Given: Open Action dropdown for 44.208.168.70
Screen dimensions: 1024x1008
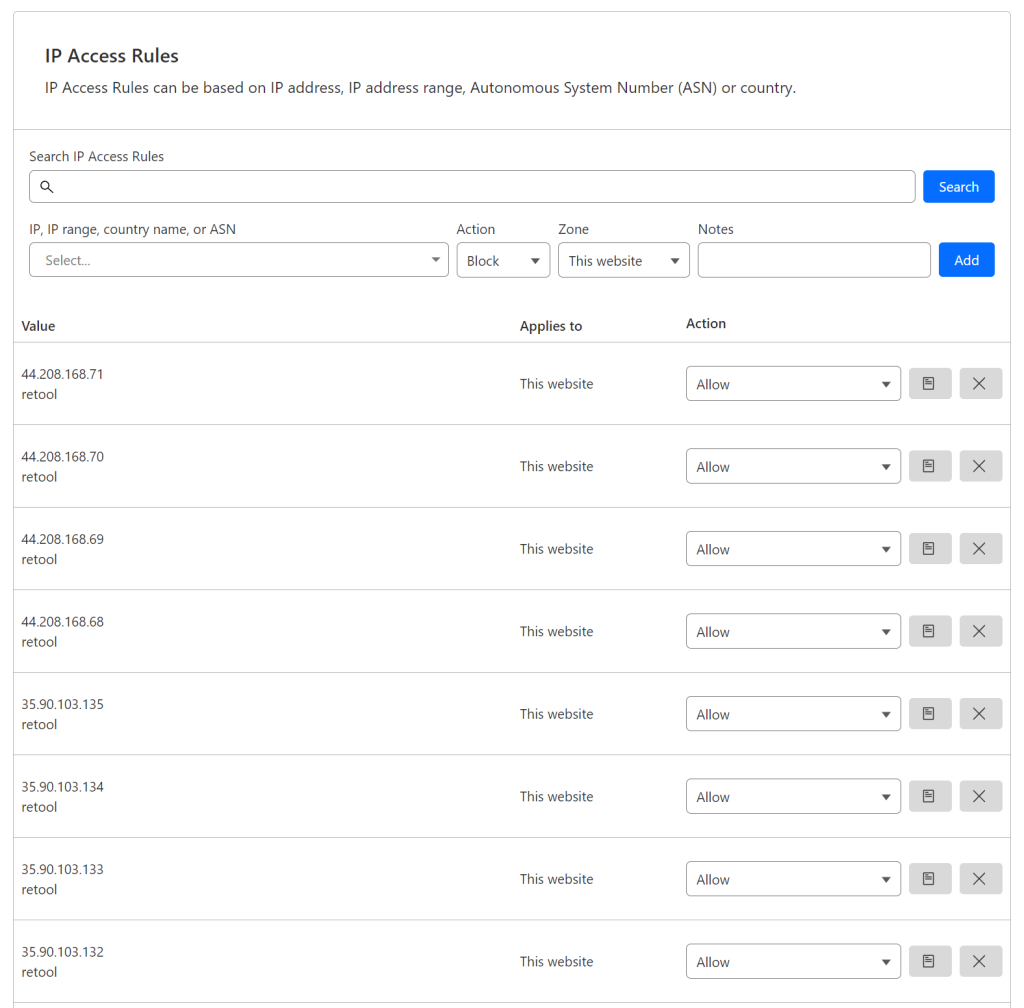Looking at the screenshot, I should click(x=793, y=466).
